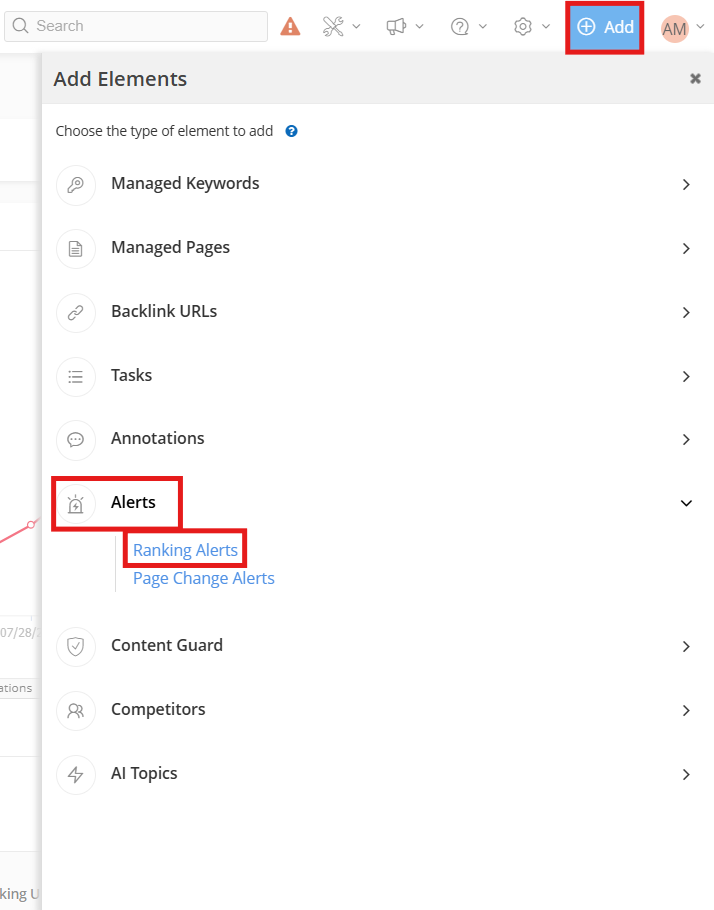Screen dimensions: 714x910
Task: Click the blue help icon beside instructions
Action: point(292,131)
